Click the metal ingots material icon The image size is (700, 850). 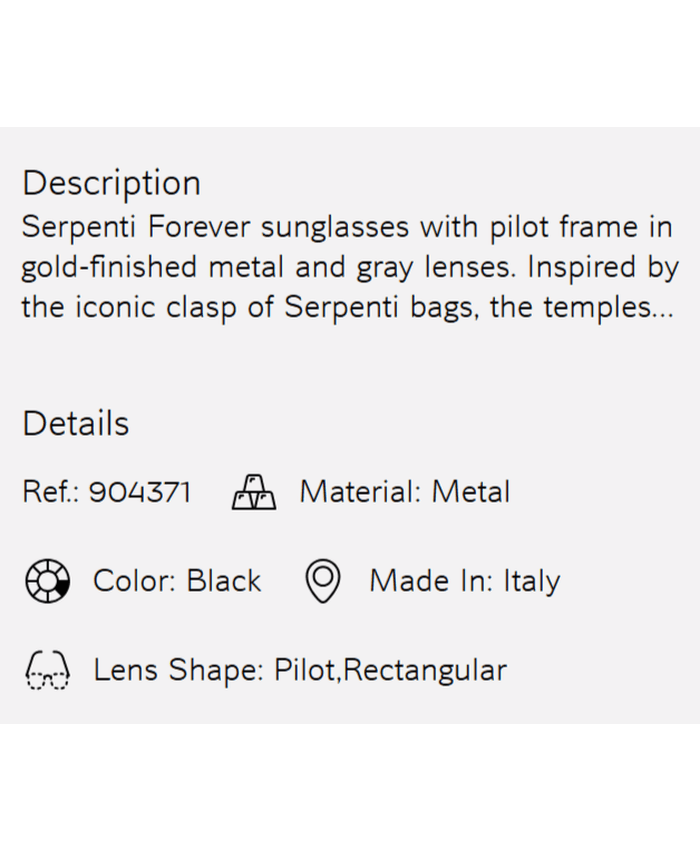(254, 492)
